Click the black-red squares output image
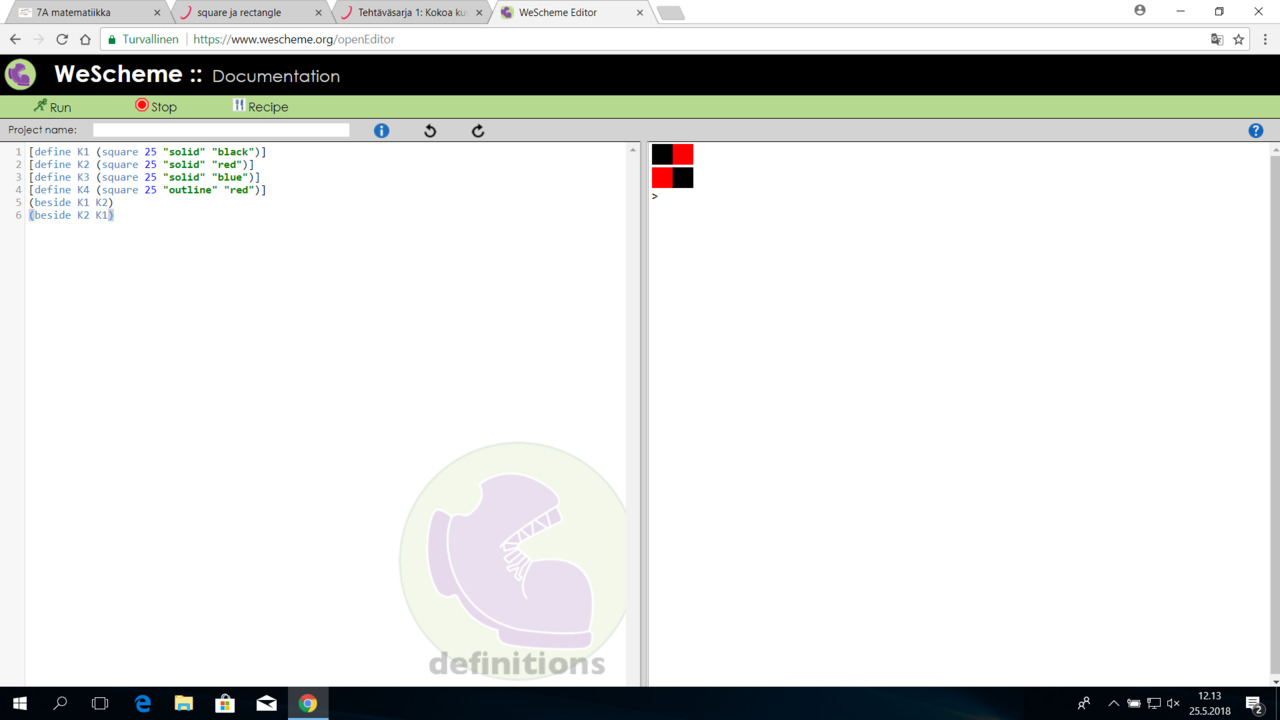The image size is (1280, 720). [672, 154]
